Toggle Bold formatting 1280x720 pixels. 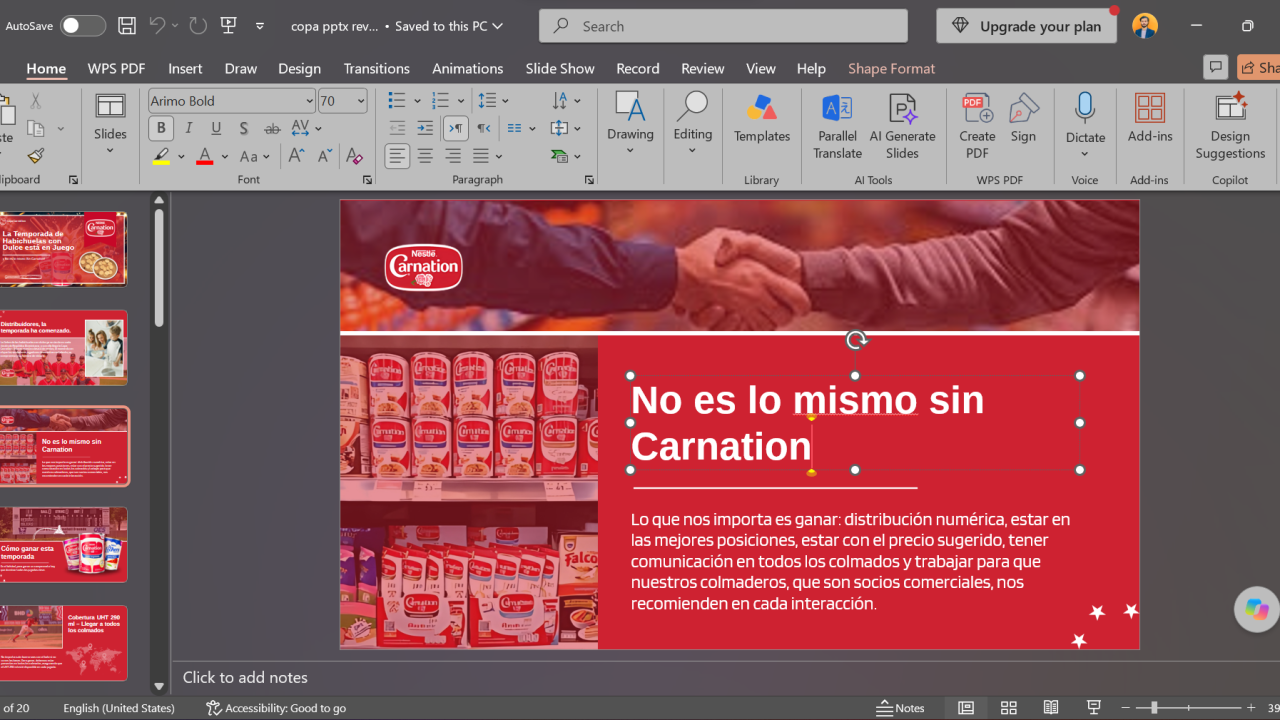(160, 128)
